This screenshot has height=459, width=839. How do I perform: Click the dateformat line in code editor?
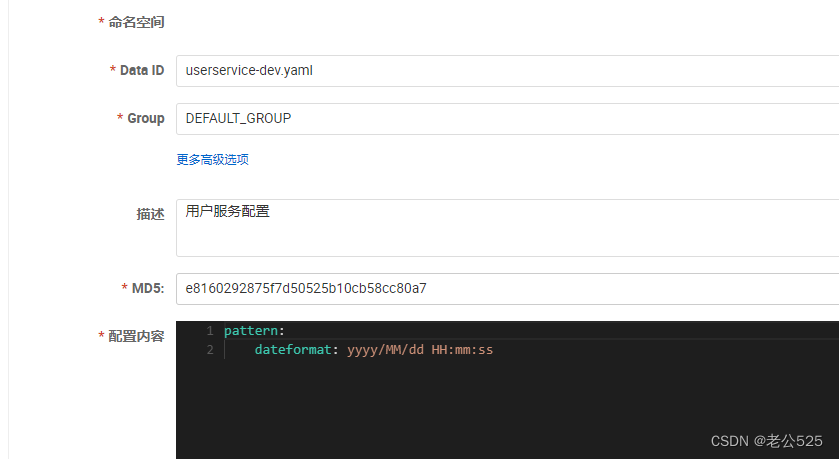[x=373, y=350]
